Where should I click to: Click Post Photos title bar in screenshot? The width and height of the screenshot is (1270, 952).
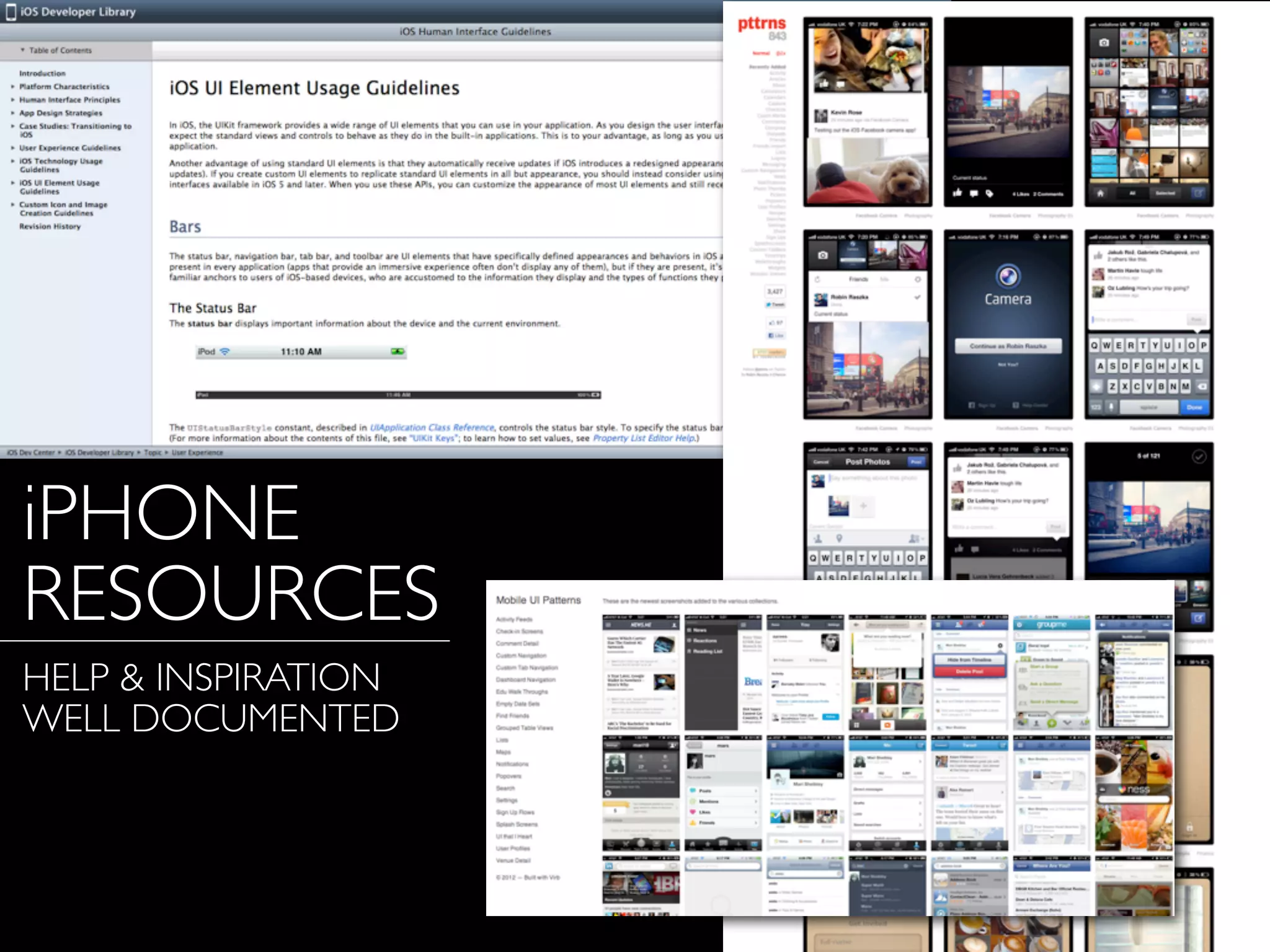tap(868, 462)
